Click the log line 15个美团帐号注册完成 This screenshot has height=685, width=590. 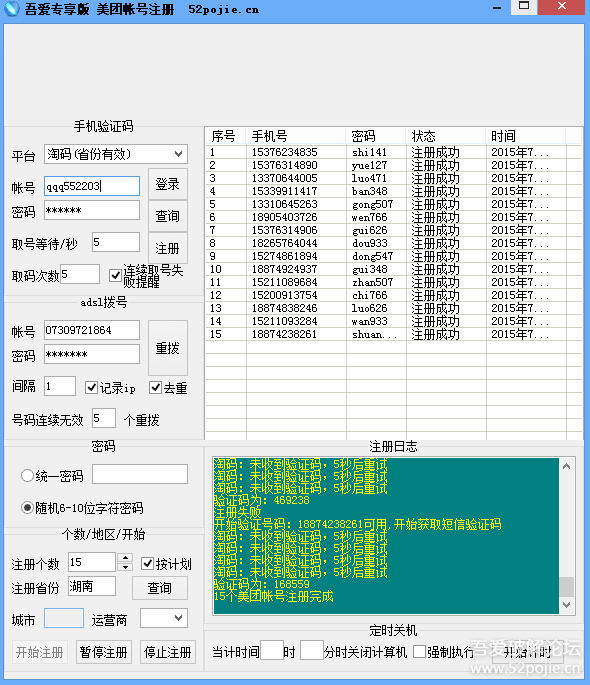tap(274, 596)
